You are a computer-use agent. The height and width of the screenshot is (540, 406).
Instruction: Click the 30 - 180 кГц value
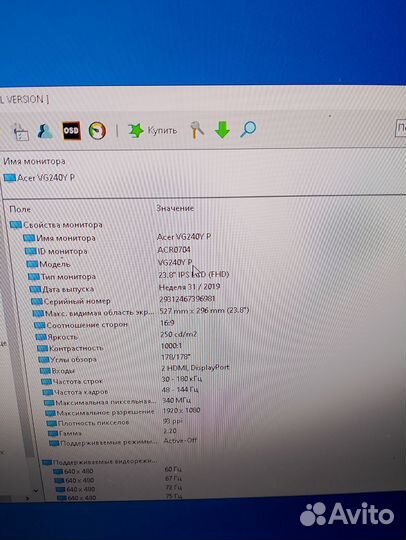click(x=181, y=378)
